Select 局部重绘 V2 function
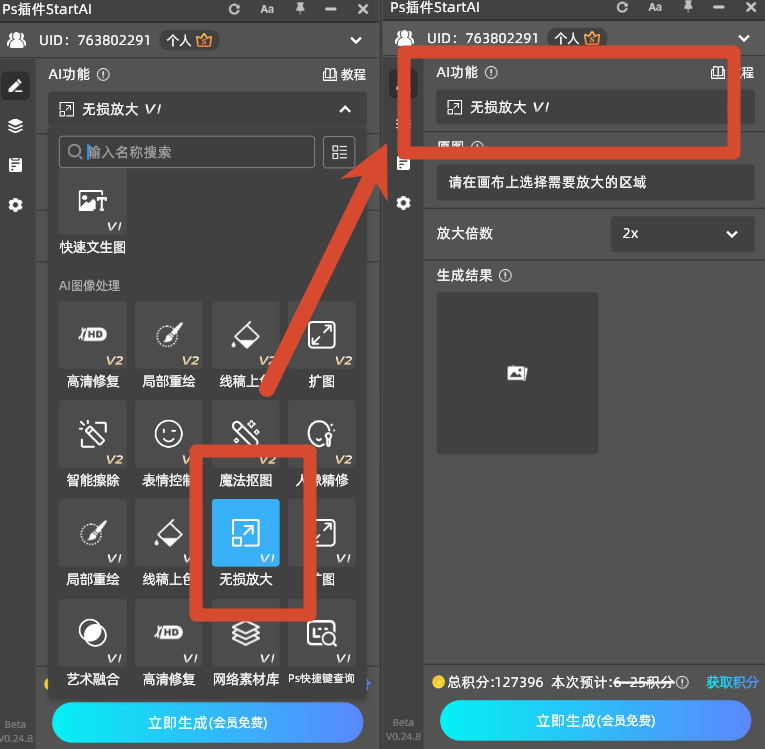The image size is (765, 749). [x=169, y=345]
